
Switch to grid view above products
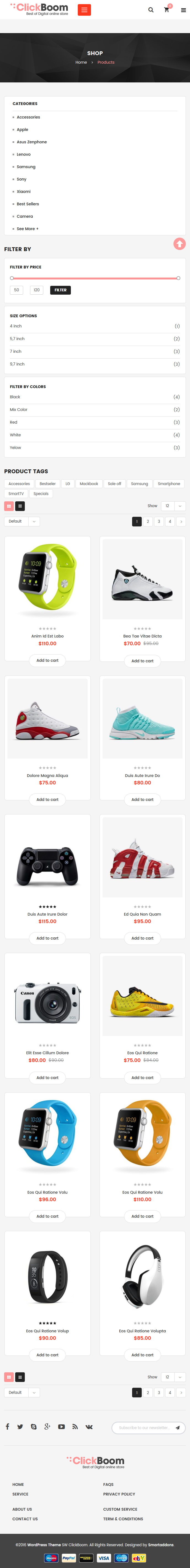[9, 506]
